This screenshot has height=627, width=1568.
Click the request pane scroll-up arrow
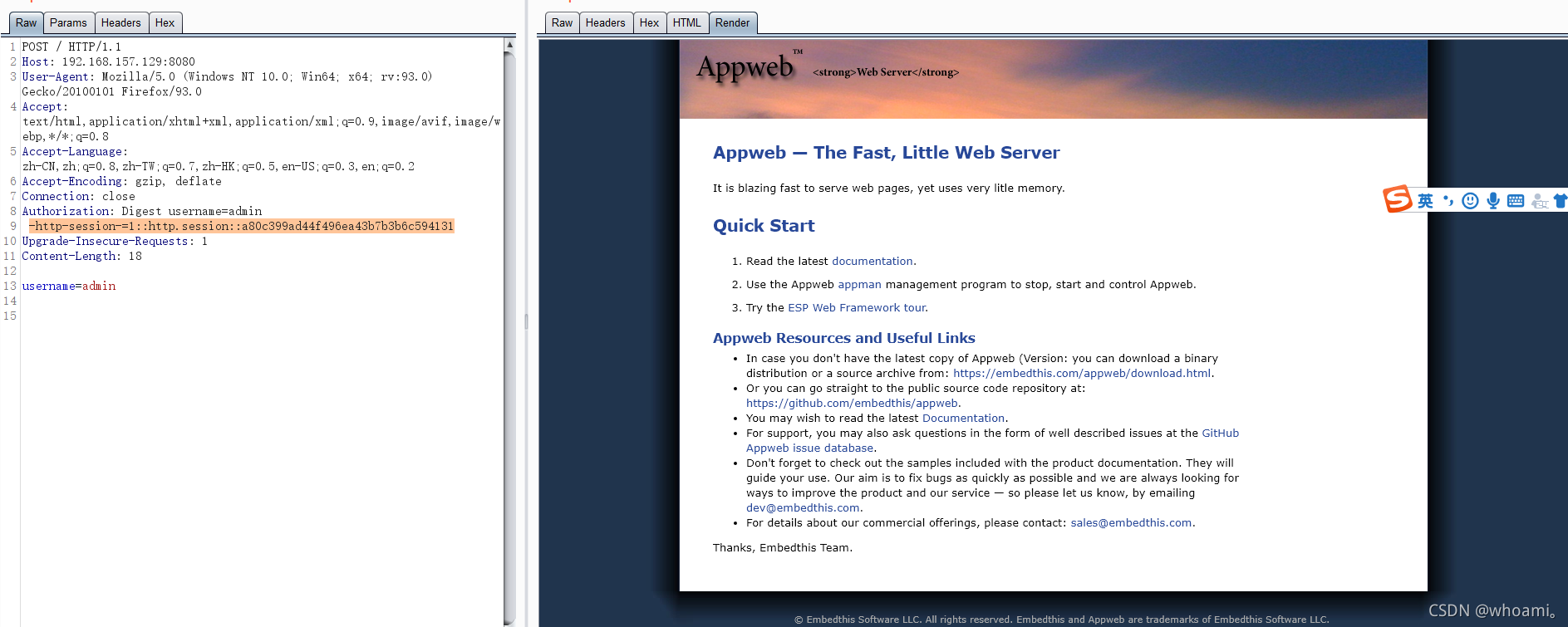(x=509, y=45)
